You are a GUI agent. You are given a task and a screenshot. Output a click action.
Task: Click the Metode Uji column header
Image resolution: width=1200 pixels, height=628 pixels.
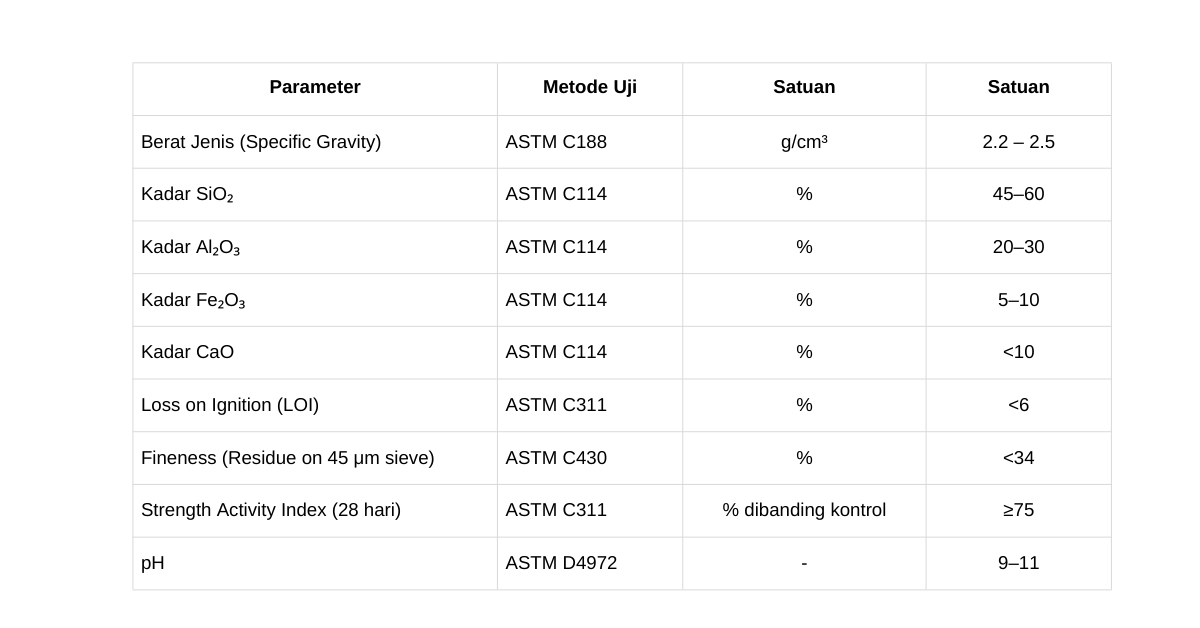coord(589,88)
